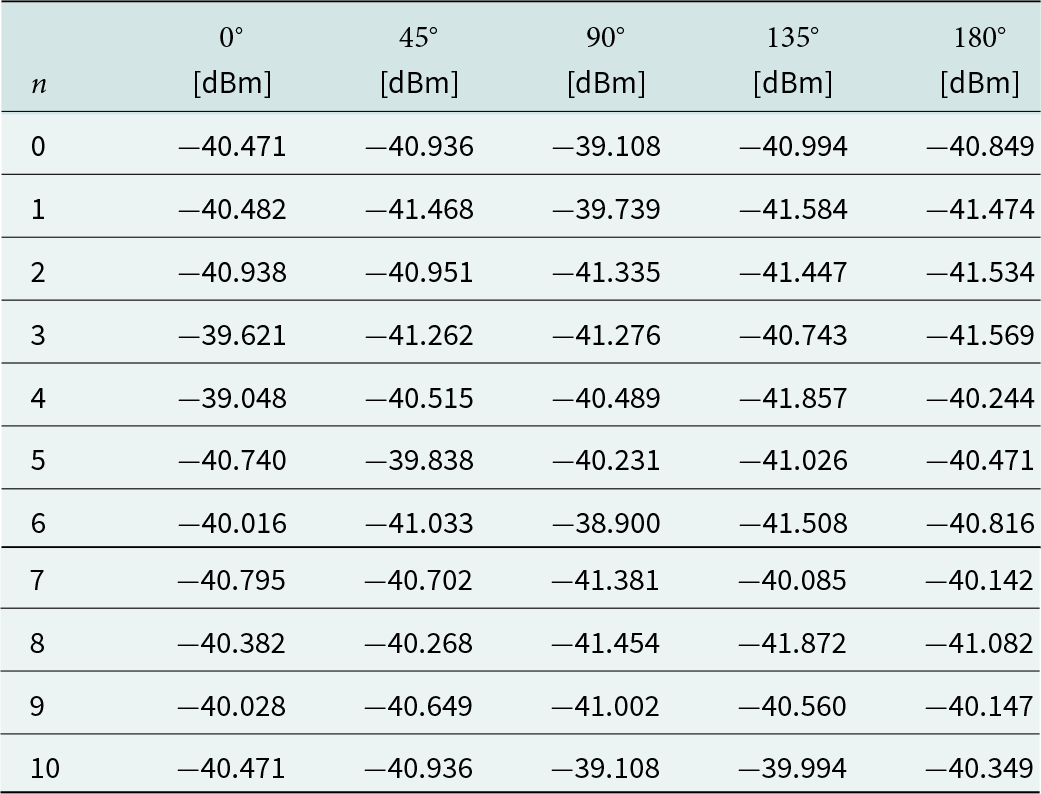Select the value −41.872 in row 8
This screenshot has height=794, width=1041.
(x=793, y=643)
